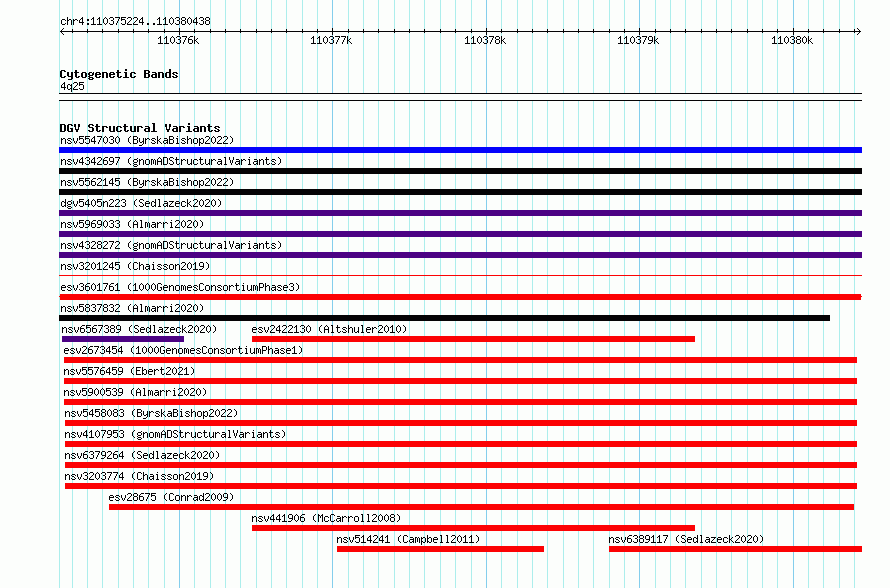Click the right arrowhead of the ruler
The image size is (890, 588).
859,32
